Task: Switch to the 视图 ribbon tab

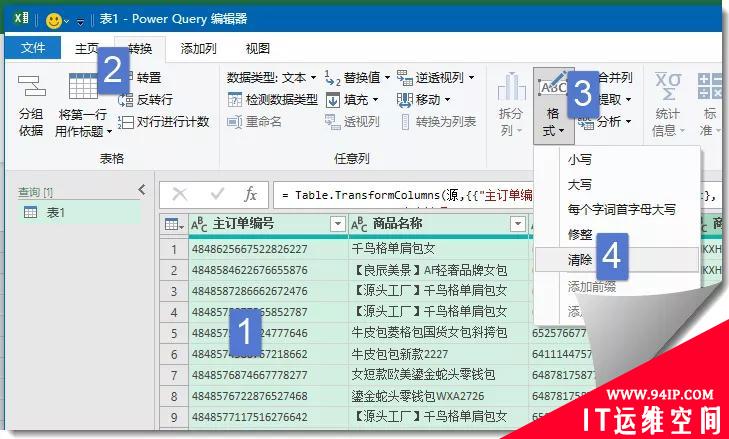Action: [x=257, y=48]
